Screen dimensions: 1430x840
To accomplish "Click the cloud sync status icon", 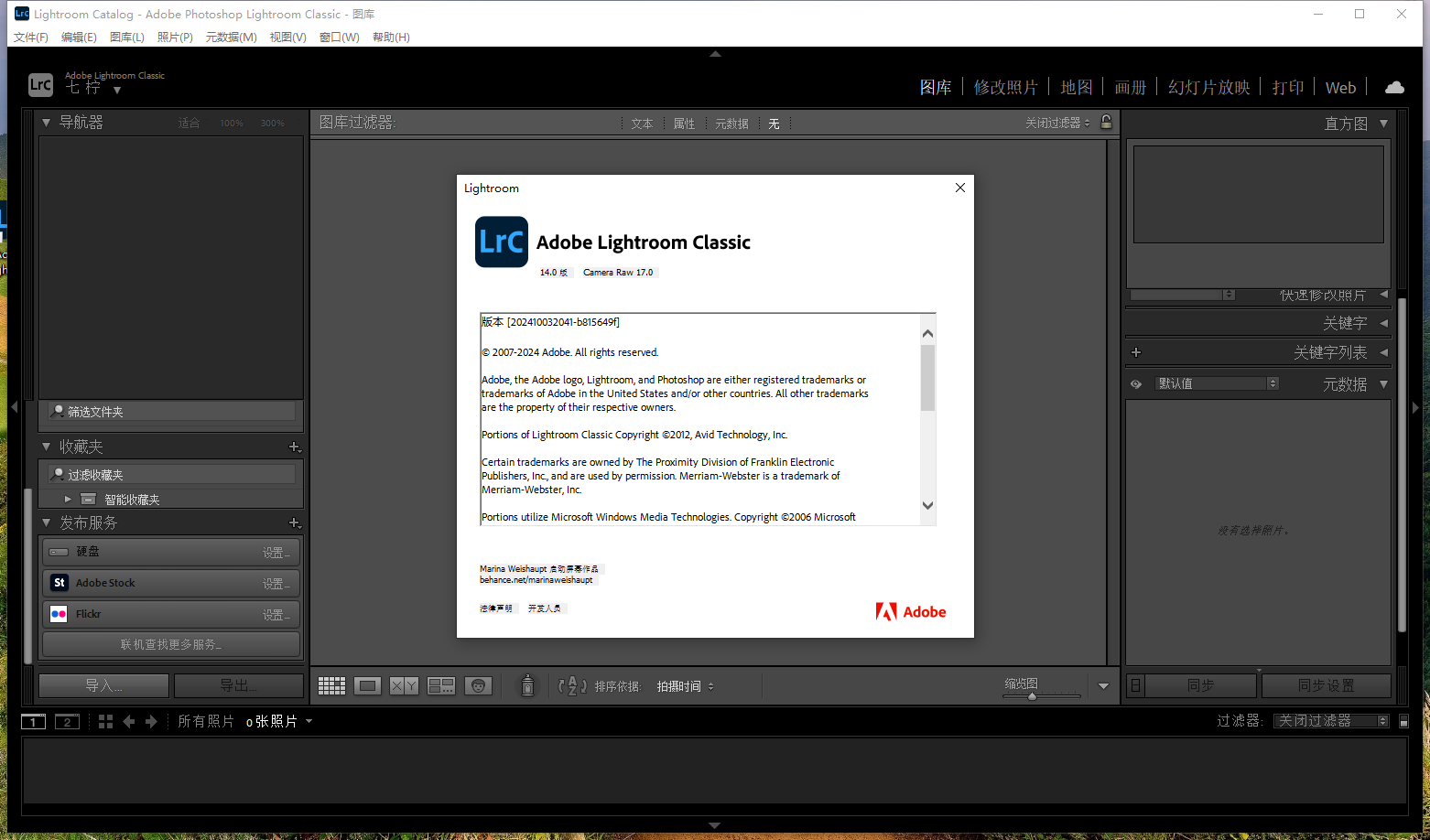I will pyautogui.click(x=1394, y=87).
